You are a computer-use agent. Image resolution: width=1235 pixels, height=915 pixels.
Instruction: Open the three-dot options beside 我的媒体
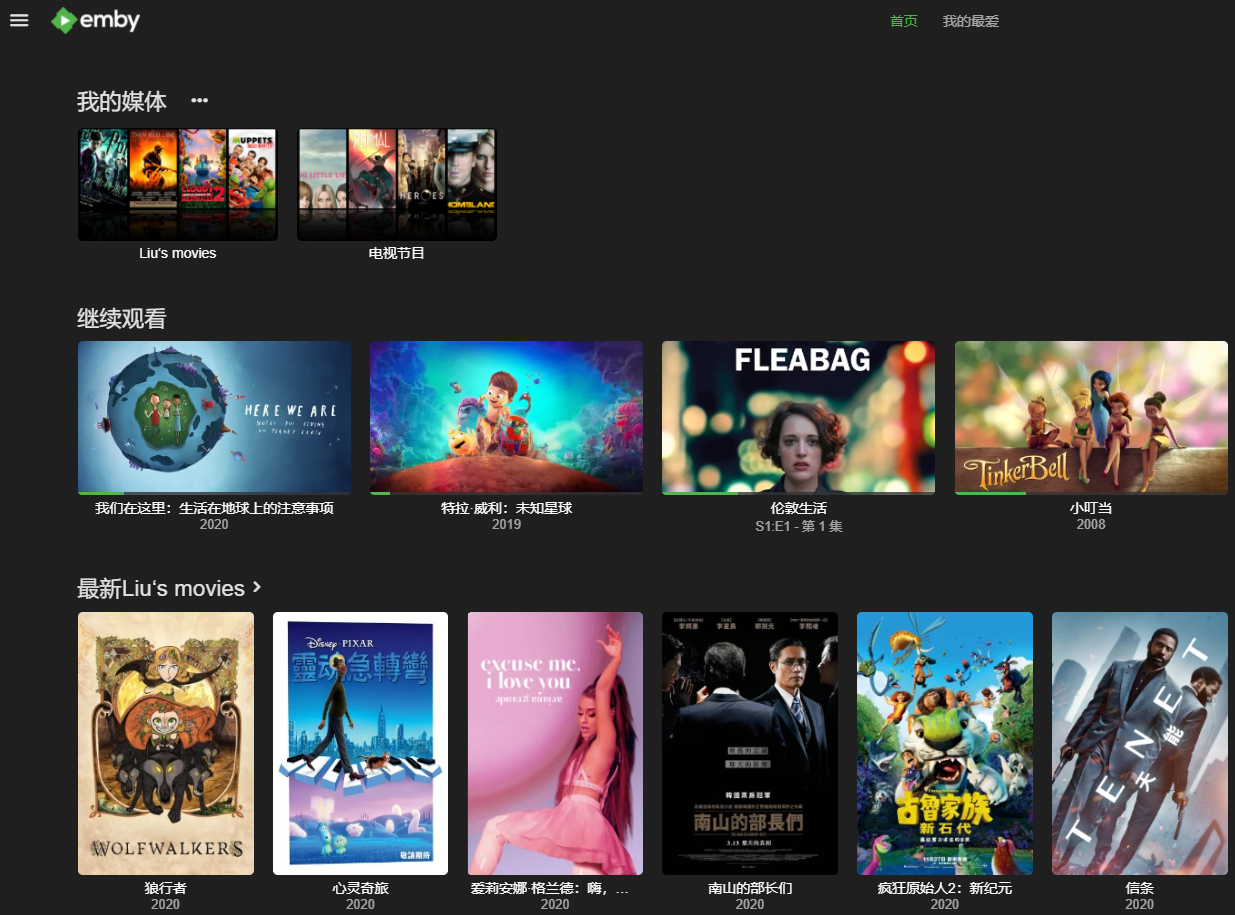[x=200, y=101]
